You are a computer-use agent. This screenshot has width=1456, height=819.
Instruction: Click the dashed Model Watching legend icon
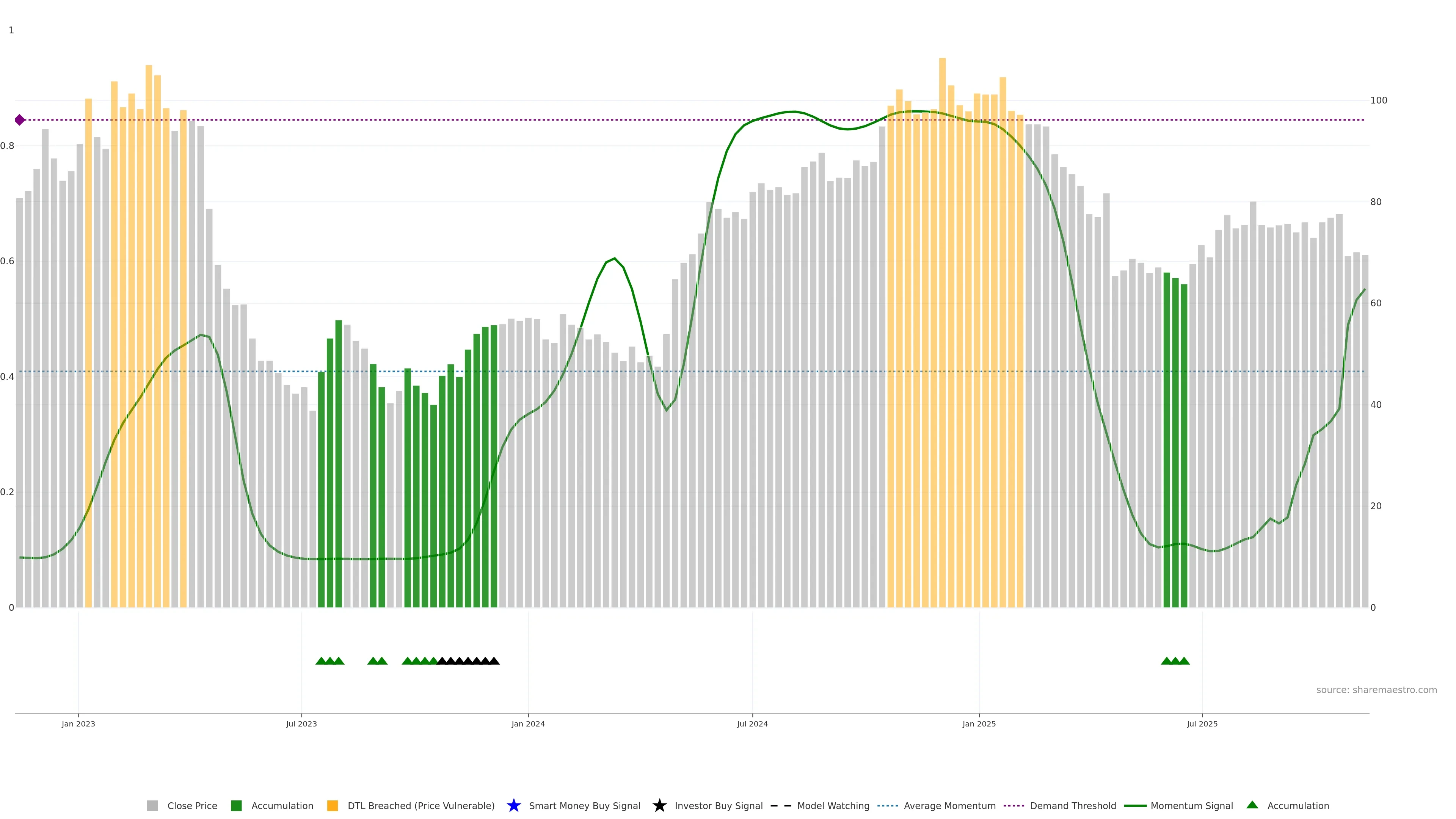point(781,805)
